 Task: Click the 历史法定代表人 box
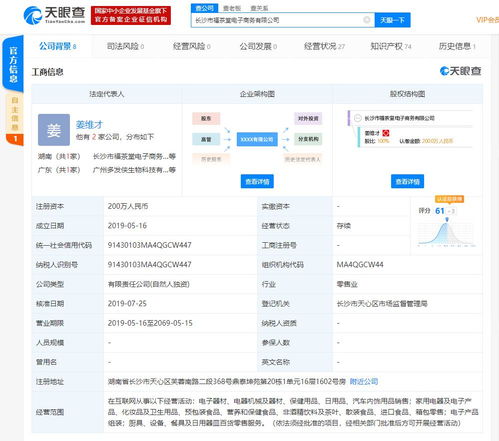pyautogui.click(x=302, y=159)
